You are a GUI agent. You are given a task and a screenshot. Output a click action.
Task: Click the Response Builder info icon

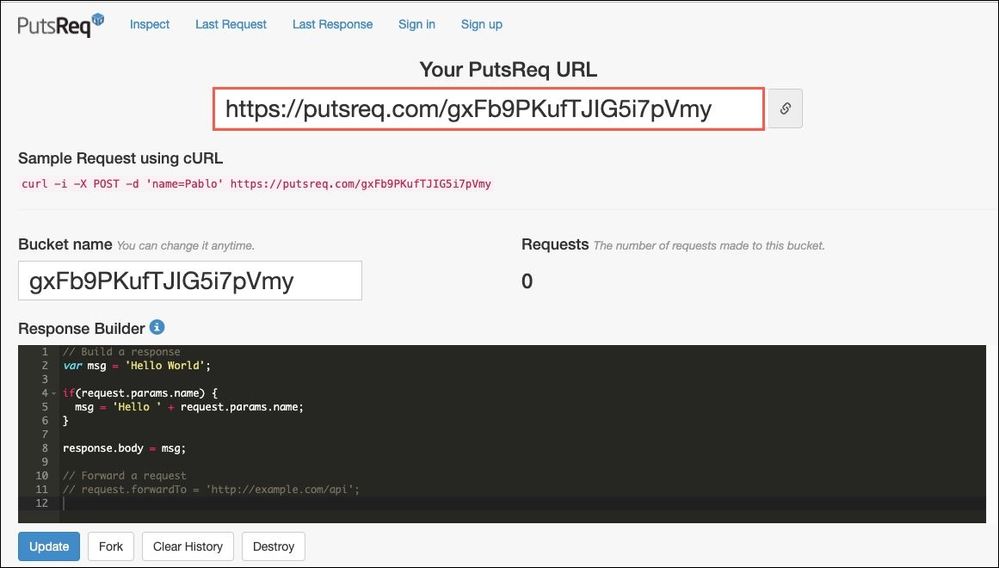157,327
